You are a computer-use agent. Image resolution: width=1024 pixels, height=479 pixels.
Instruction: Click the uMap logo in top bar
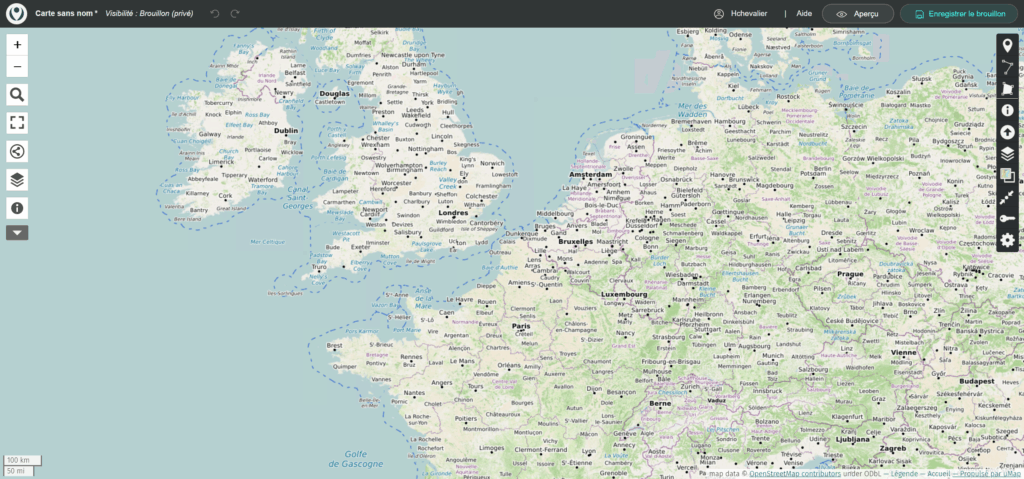[x=16, y=13]
